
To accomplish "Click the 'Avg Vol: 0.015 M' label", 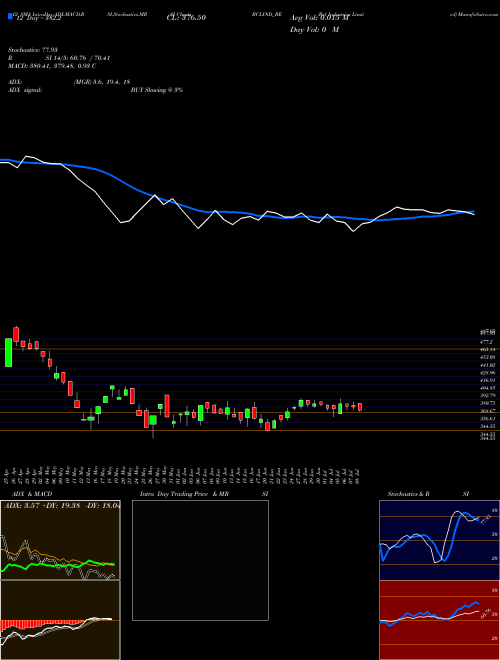I will click(319, 18).
